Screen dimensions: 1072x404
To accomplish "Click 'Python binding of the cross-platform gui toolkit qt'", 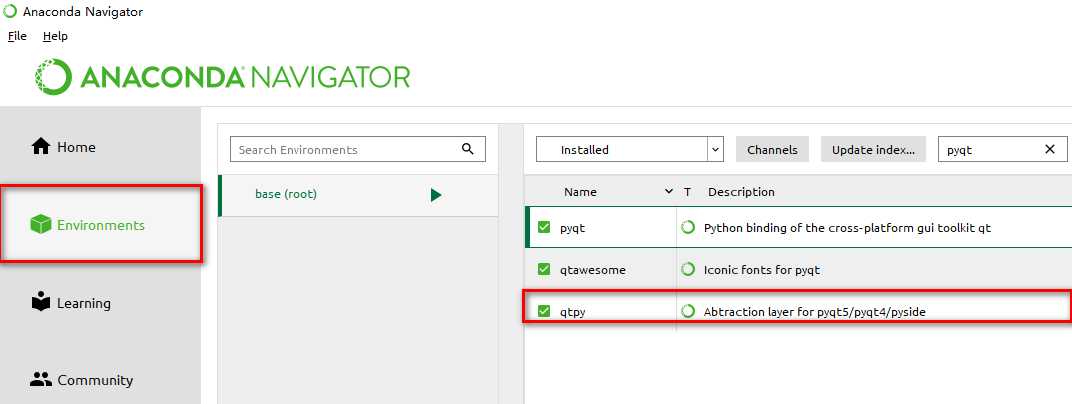I will (847, 228).
